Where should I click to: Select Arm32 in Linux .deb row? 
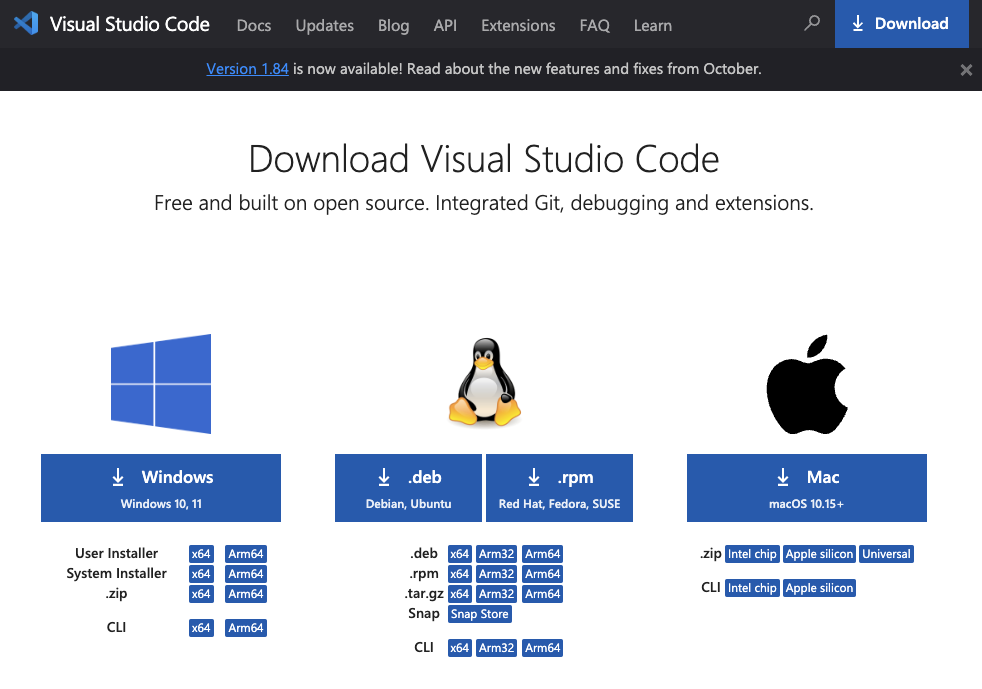point(497,554)
